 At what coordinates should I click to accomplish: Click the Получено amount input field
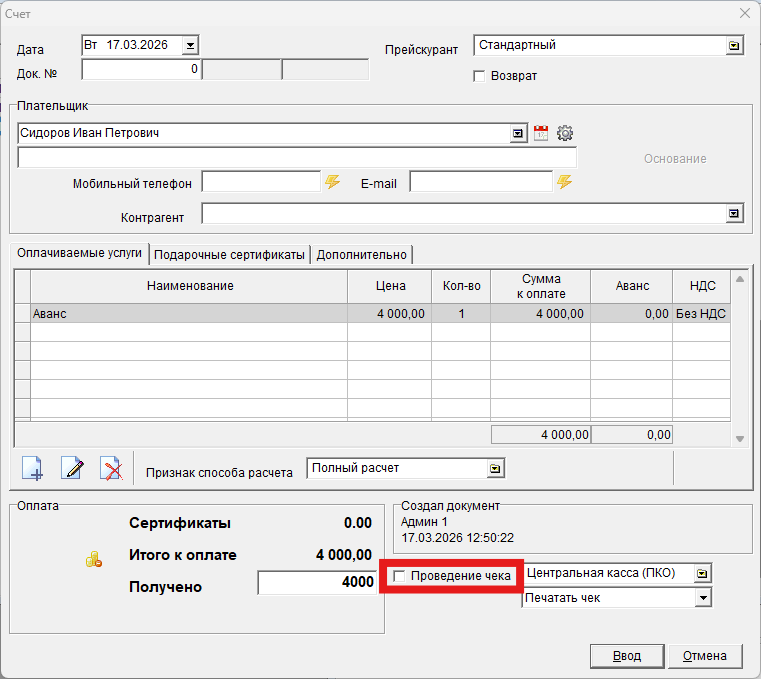317,583
